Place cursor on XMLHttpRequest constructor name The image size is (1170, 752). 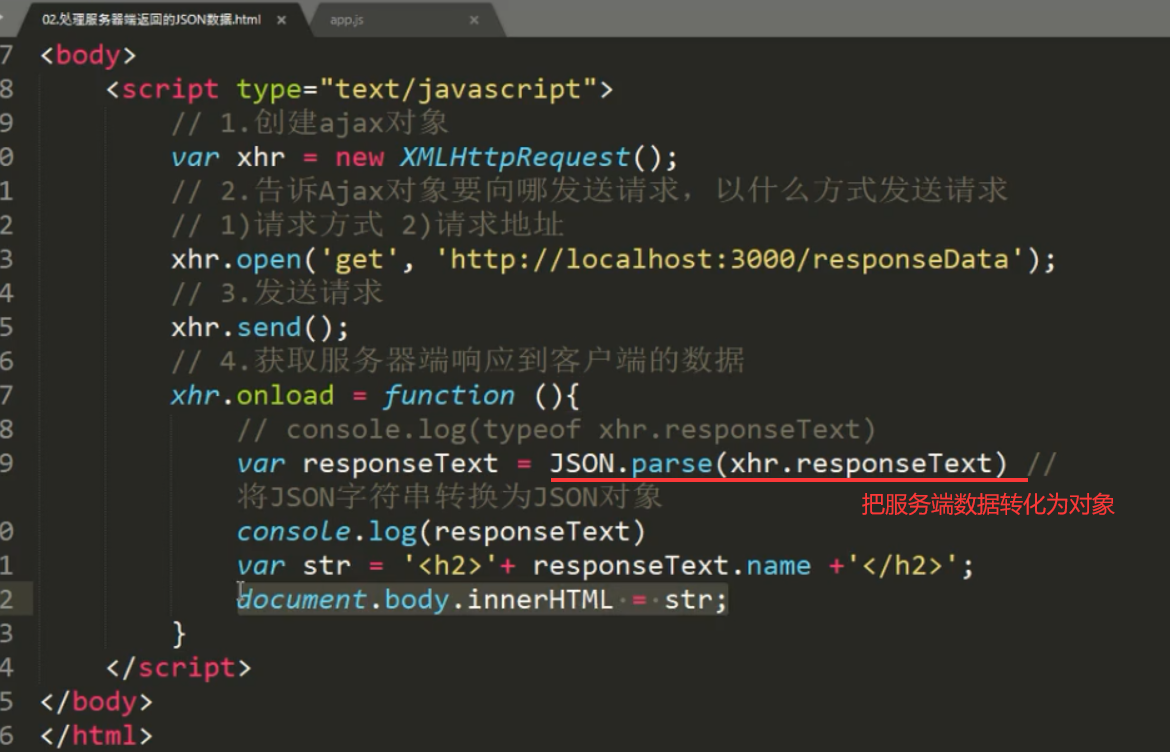click(515, 157)
